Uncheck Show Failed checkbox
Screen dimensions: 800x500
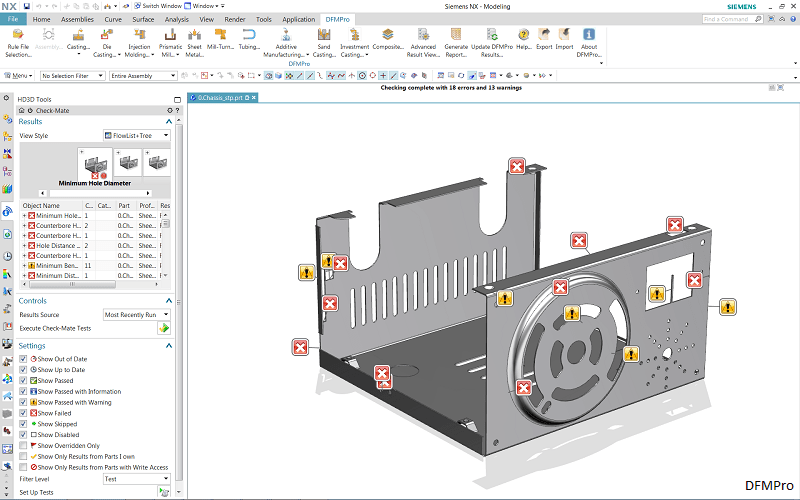point(23,413)
